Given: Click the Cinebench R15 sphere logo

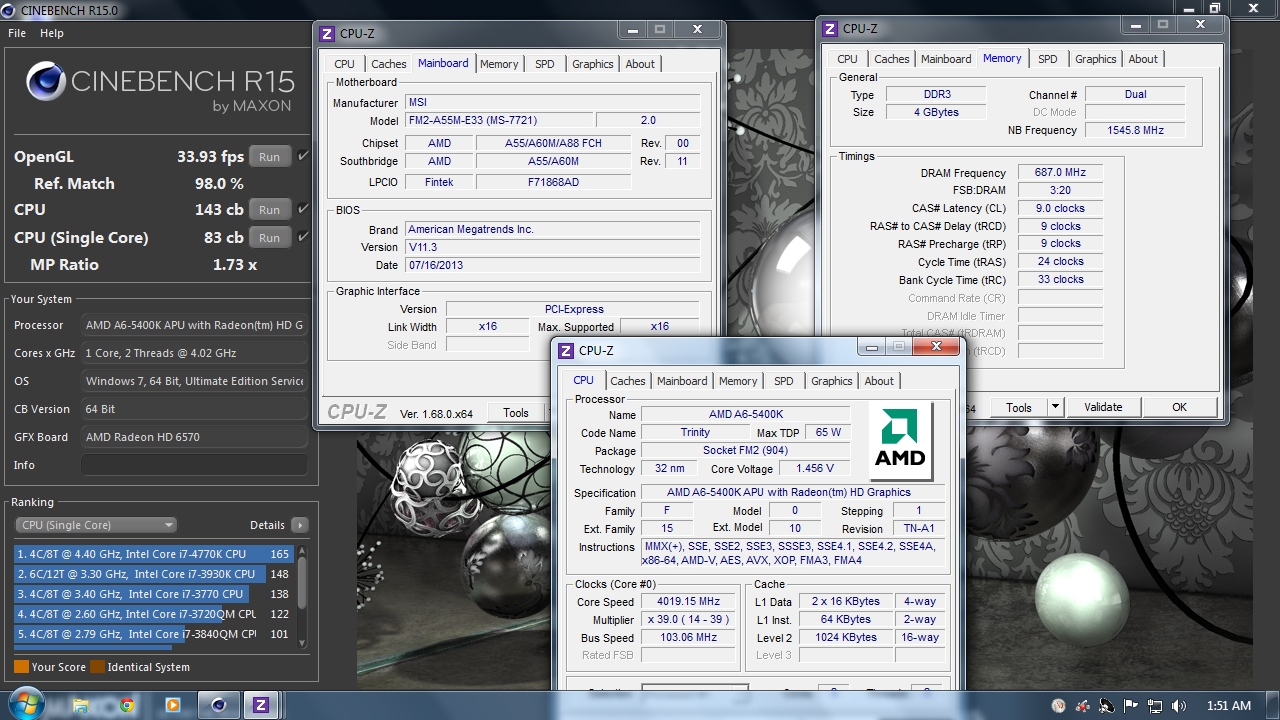Looking at the screenshot, I should (x=45, y=83).
